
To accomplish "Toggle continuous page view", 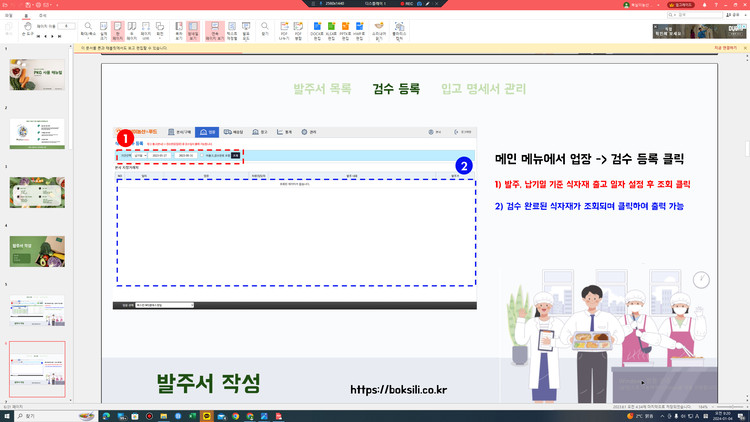I will click(x=215, y=31).
